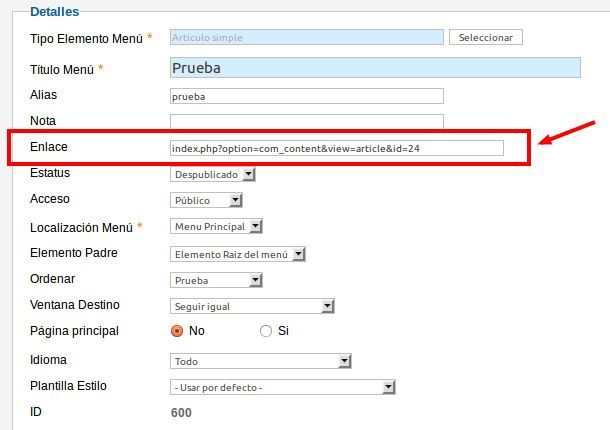610x430 pixels.
Task: Click the Estatus dropdown arrow icon
Action: click(x=249, y=174)
